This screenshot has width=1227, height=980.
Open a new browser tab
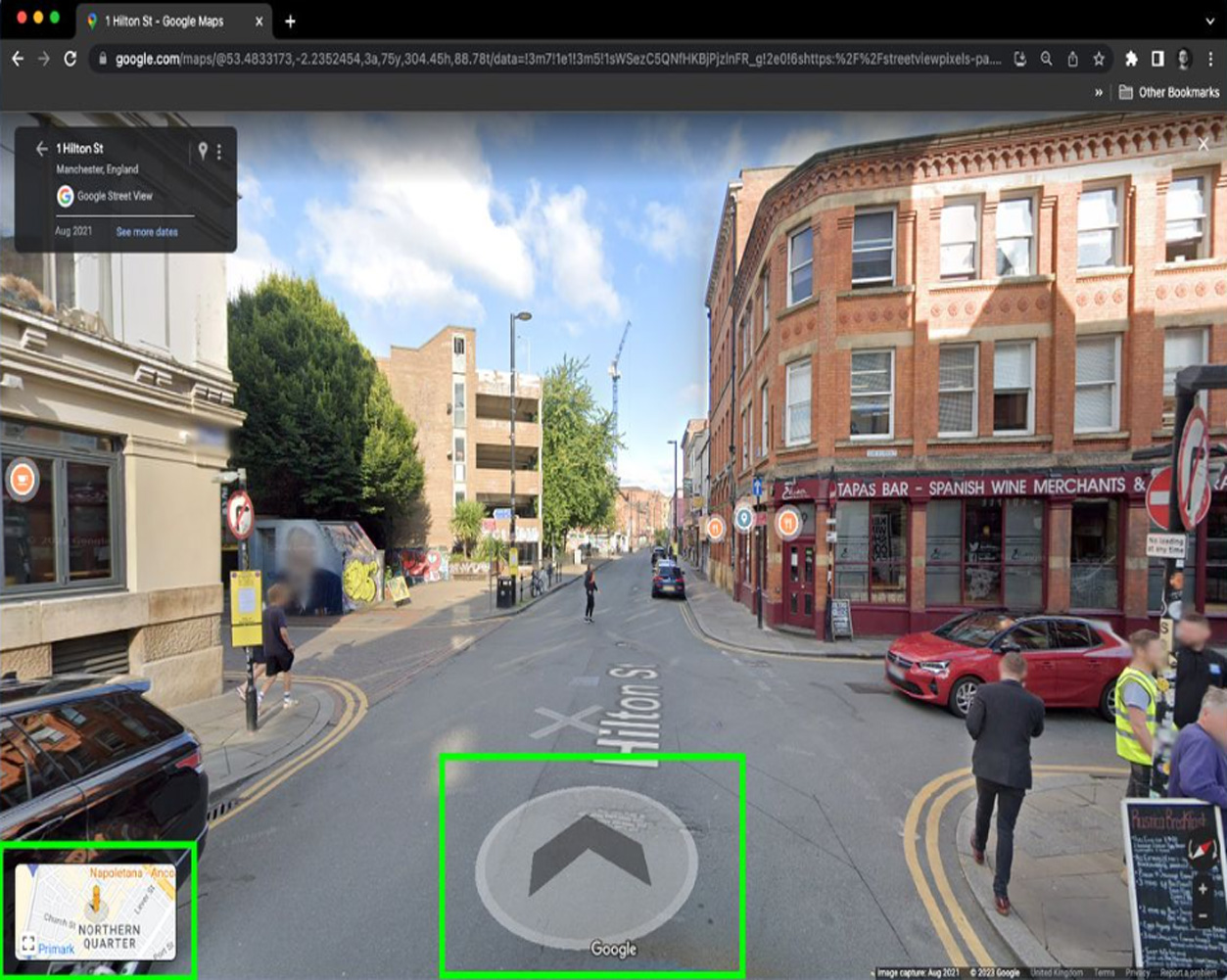click(x=290, y=22)
